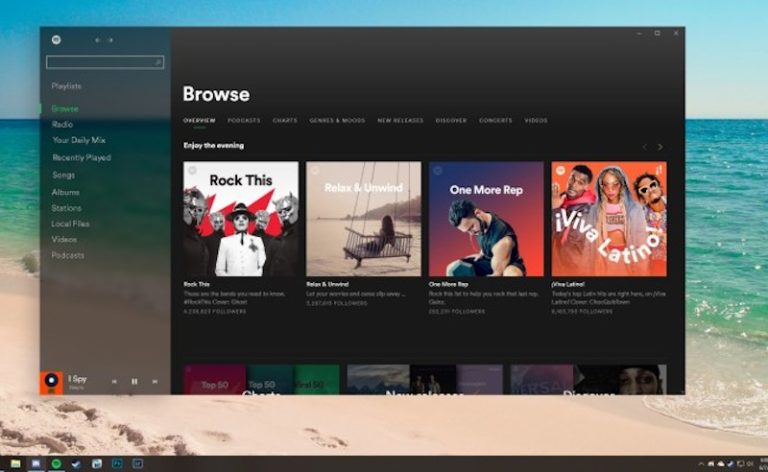Show hidden system tray icons

(701, 464)
